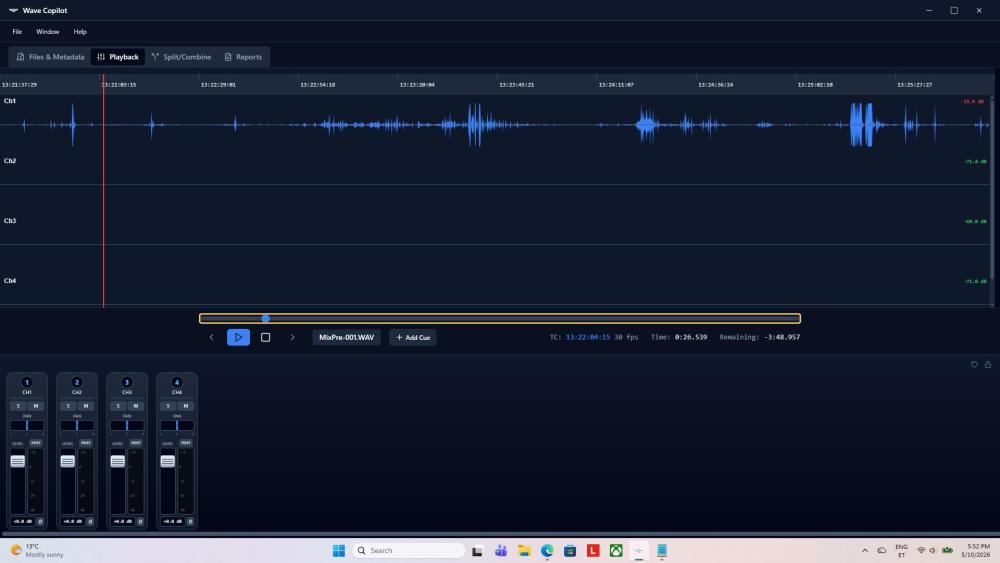1000x563 pixels.
Task: Toggle POST metering on CH2
Action: point(85,442)
